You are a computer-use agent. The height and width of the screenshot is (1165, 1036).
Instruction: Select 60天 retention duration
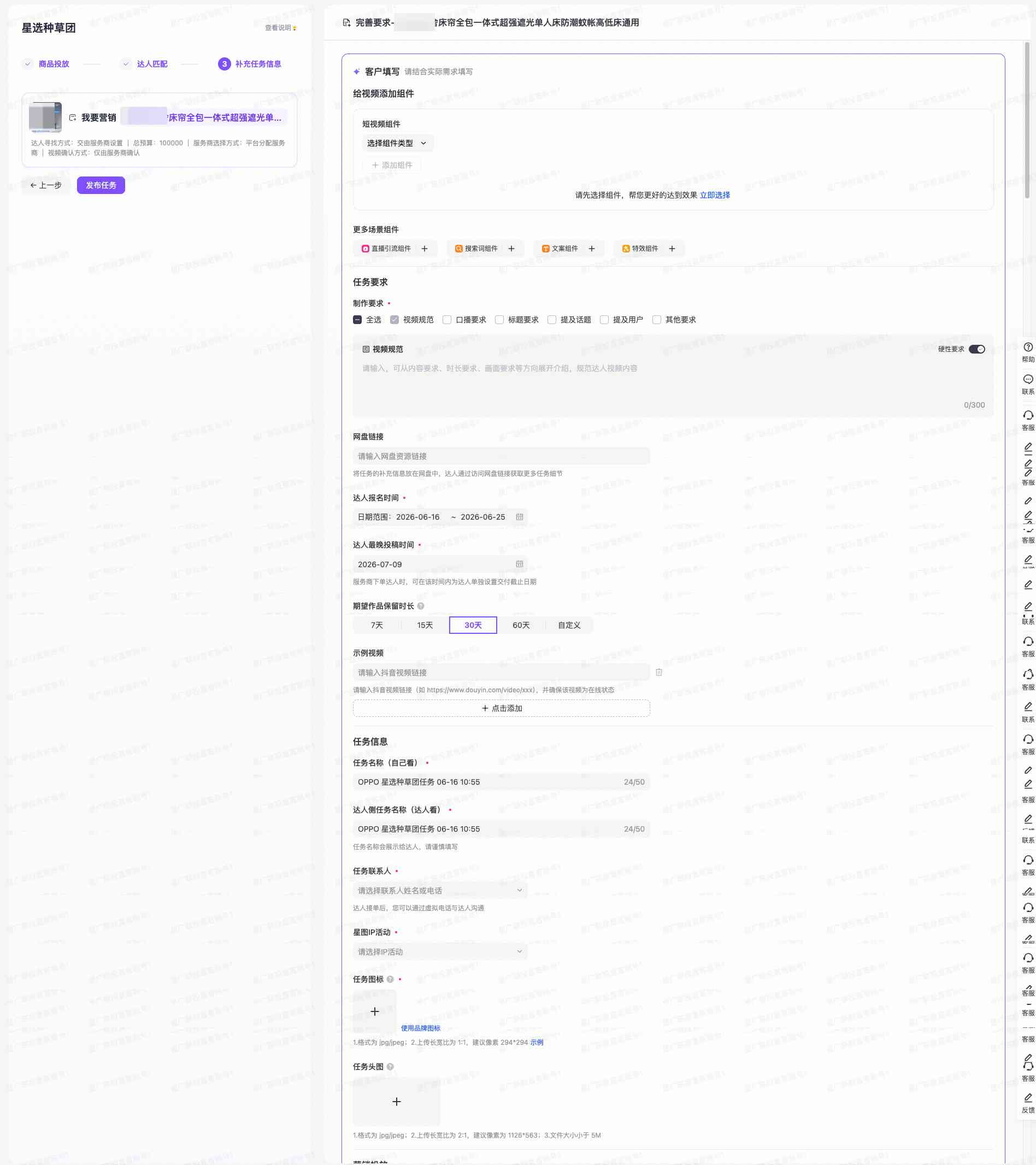521,625
